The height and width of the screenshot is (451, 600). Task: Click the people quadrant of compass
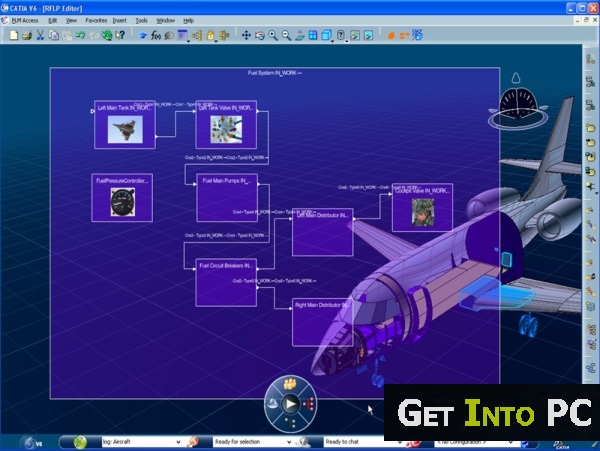[290, 384]
